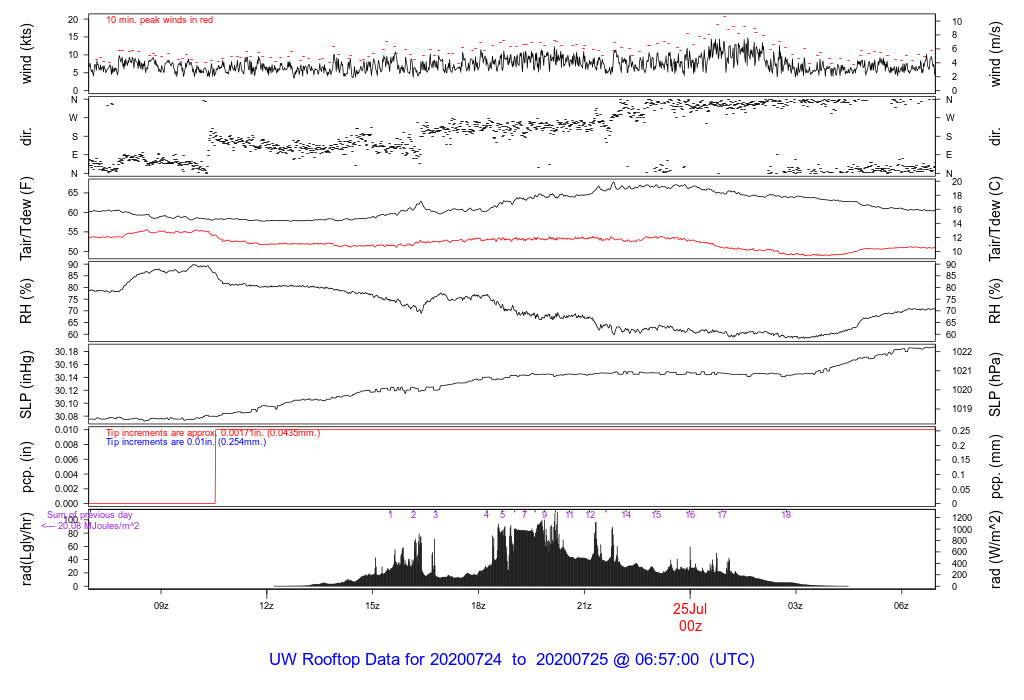
Task: Click the '06z' time axis tick
Action: pos(901,606)
